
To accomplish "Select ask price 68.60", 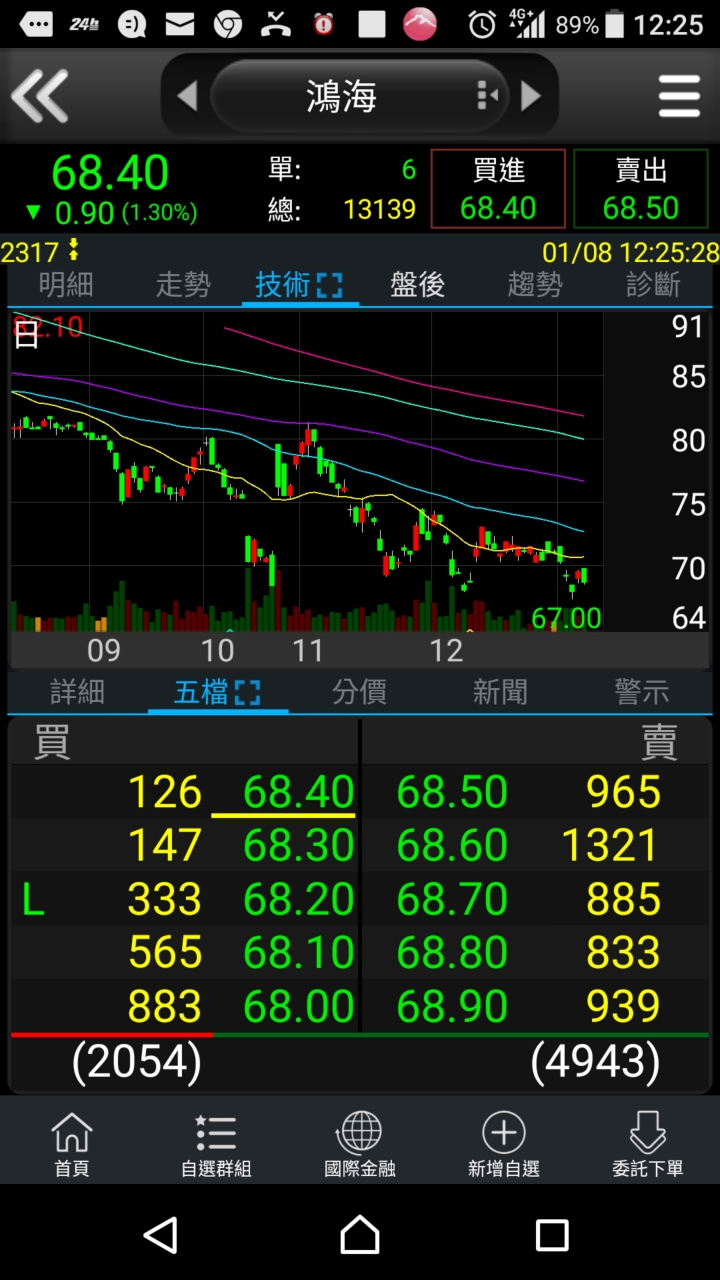I will (x=452, y=846).
